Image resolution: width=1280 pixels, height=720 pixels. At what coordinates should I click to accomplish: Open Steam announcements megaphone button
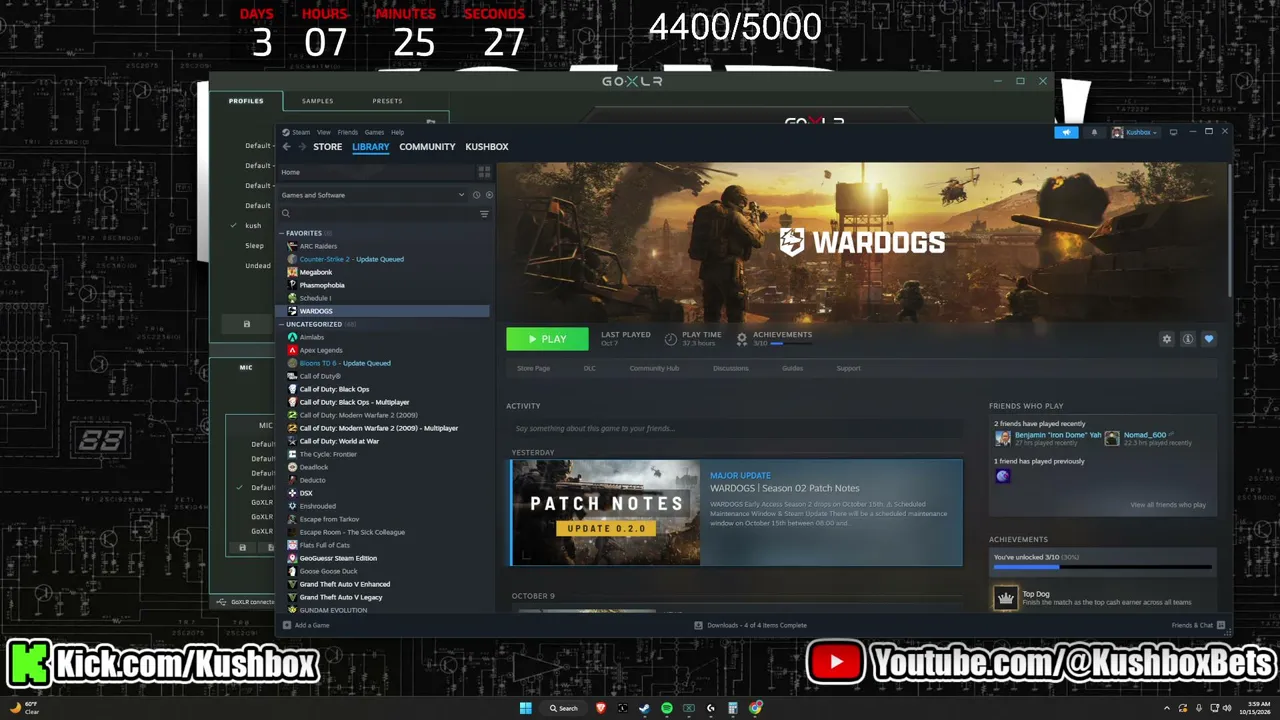tap(1066, 132)
